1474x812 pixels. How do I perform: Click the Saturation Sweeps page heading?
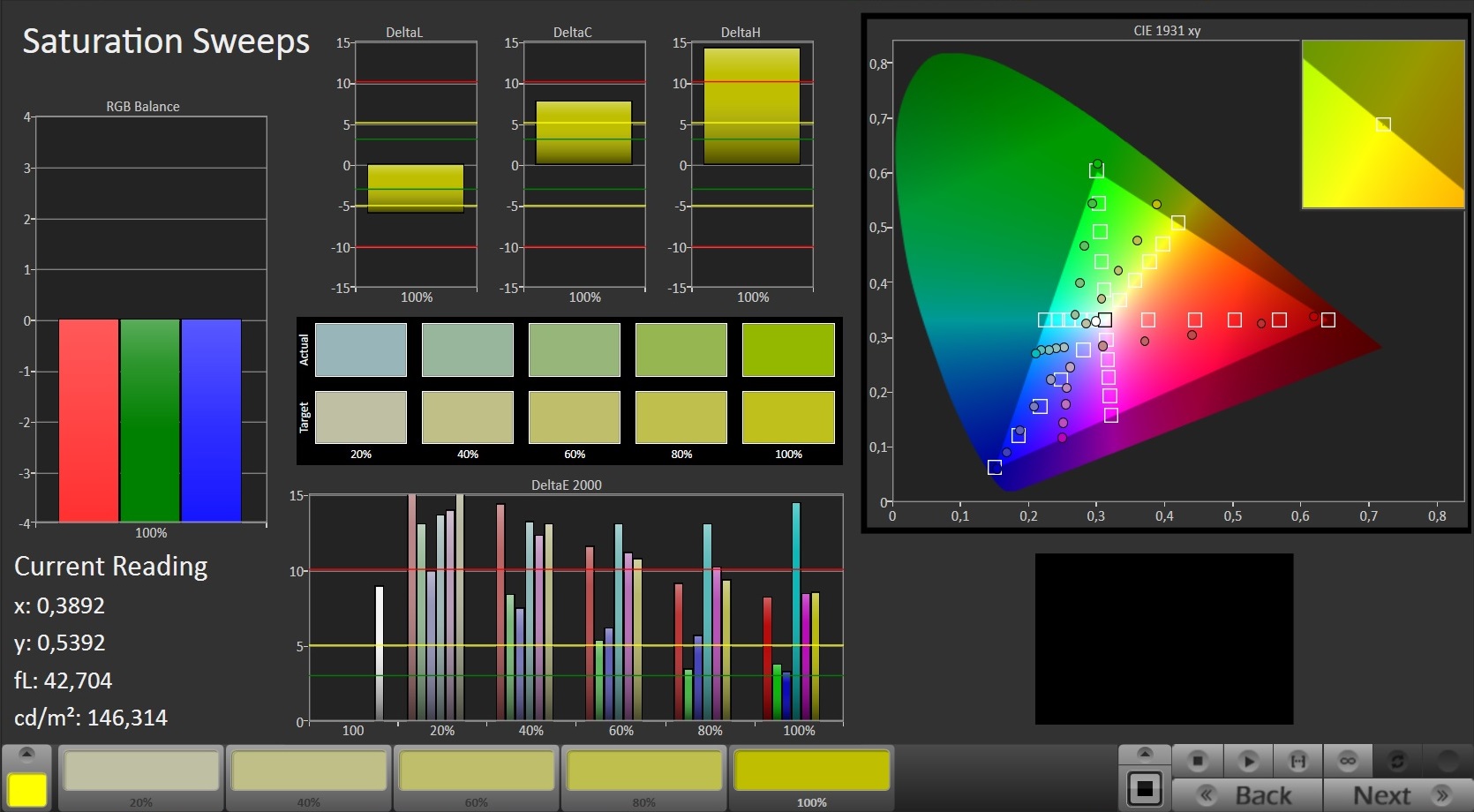tap(166, 41)
